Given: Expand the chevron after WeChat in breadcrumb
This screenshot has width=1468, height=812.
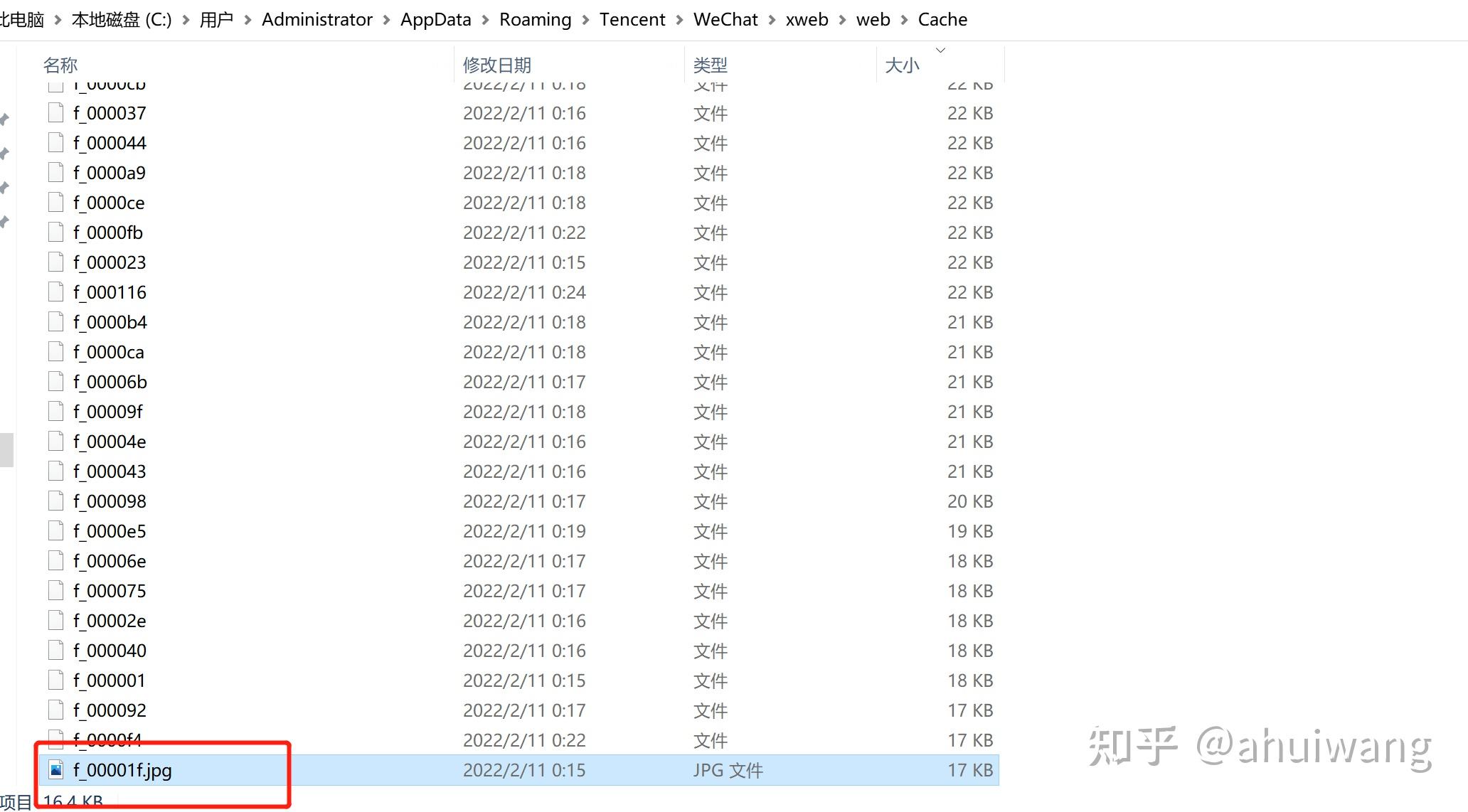Looking at the screenshot, I should [x=772, y=20].
